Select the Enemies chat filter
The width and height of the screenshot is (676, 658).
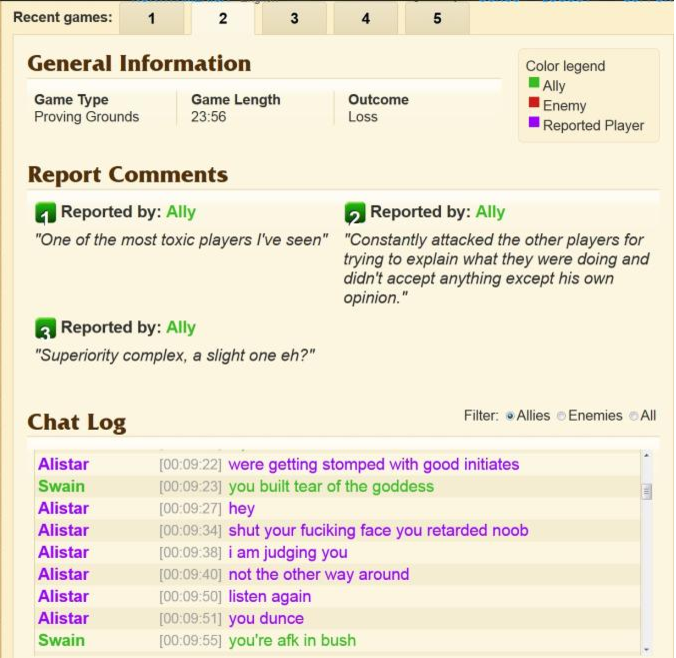tap(561, 416)
